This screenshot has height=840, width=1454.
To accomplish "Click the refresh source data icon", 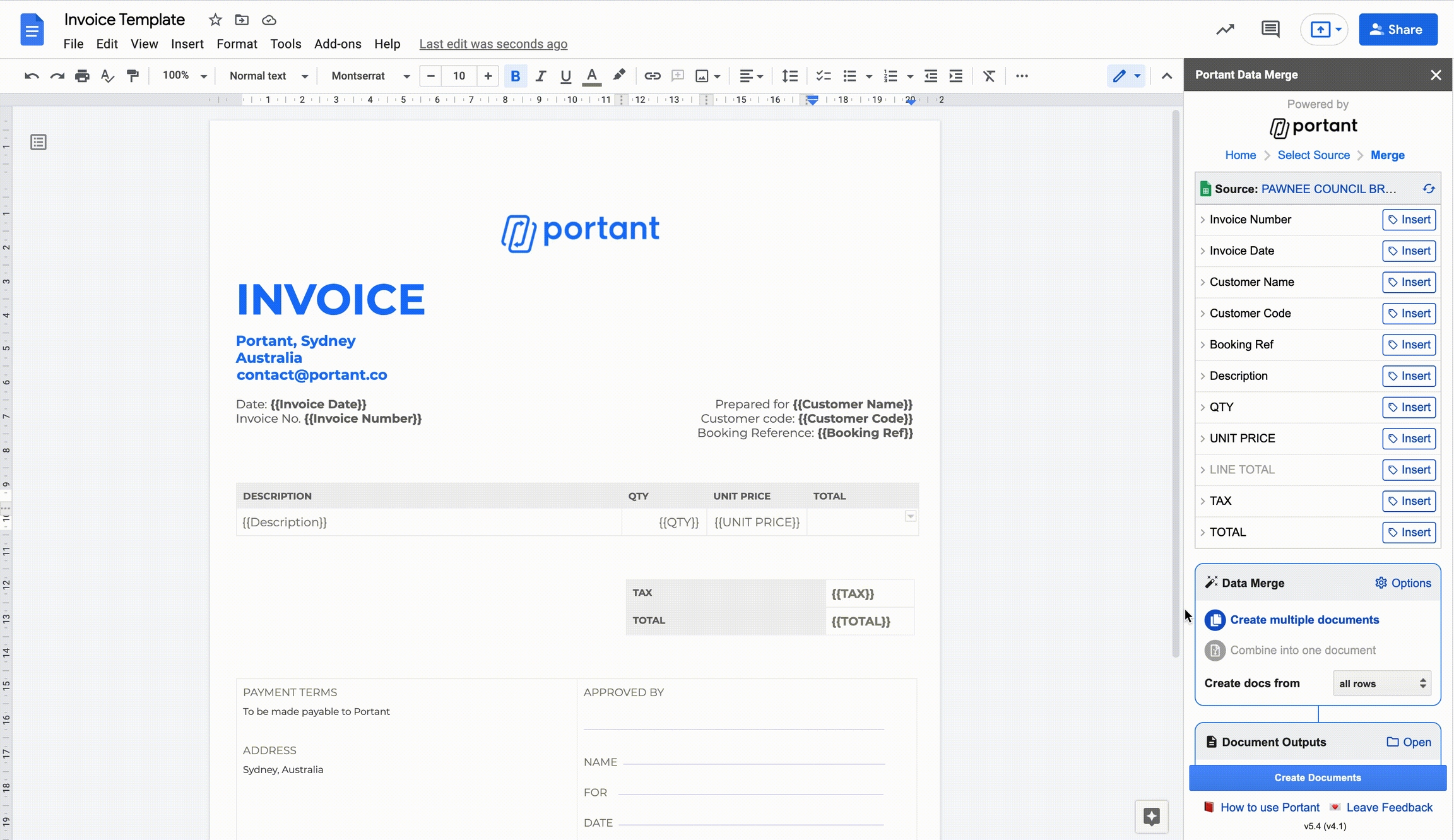I will (1429, 189).
